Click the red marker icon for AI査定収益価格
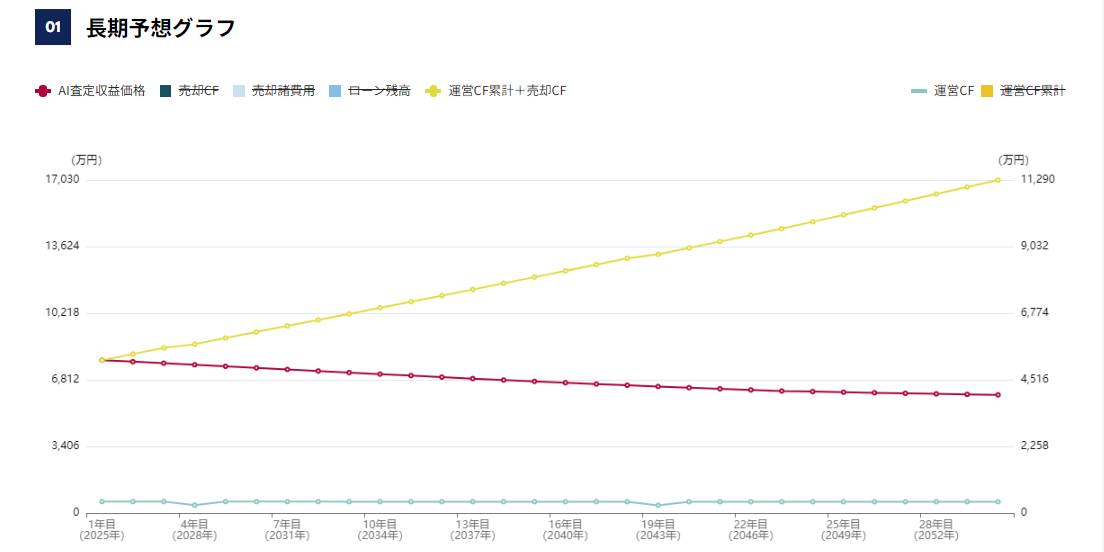 42,91
